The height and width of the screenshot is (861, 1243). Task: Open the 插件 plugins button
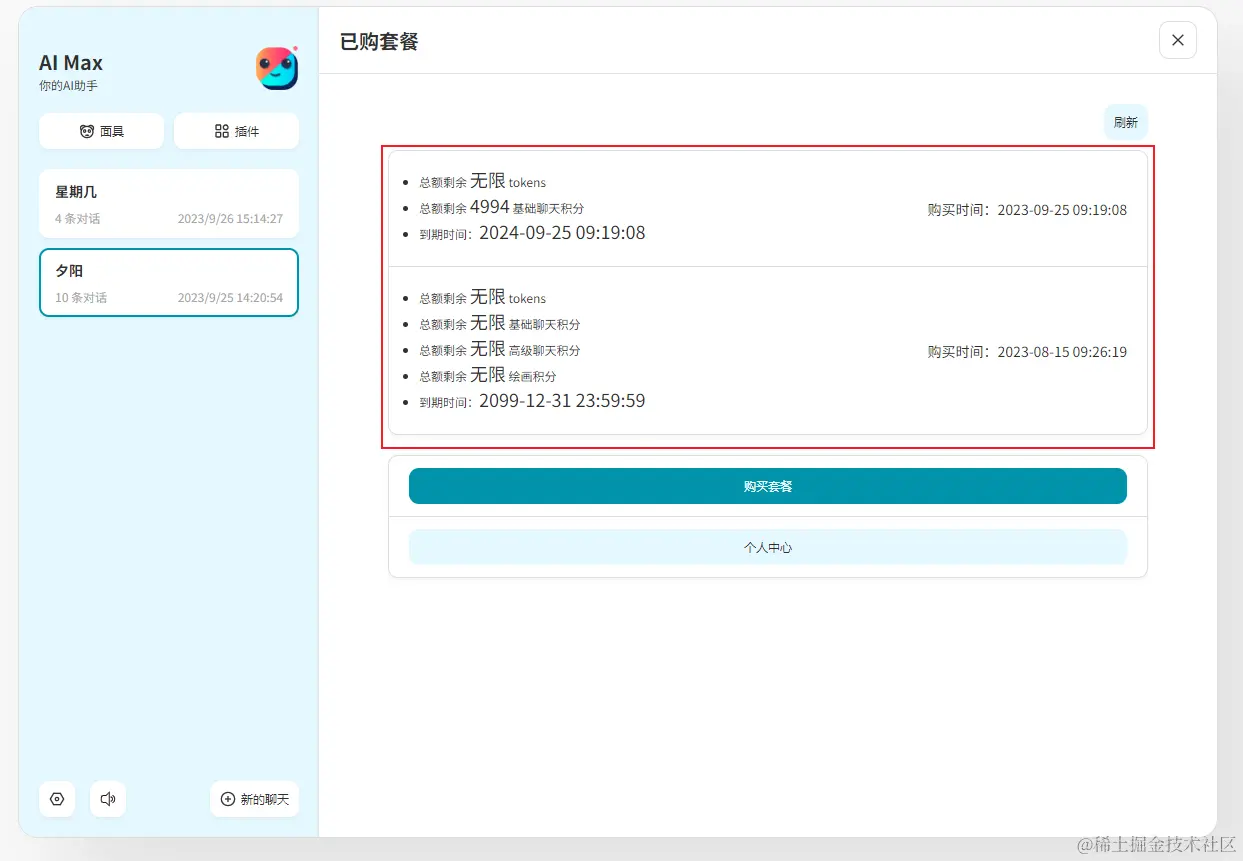[x=236, y=131]
